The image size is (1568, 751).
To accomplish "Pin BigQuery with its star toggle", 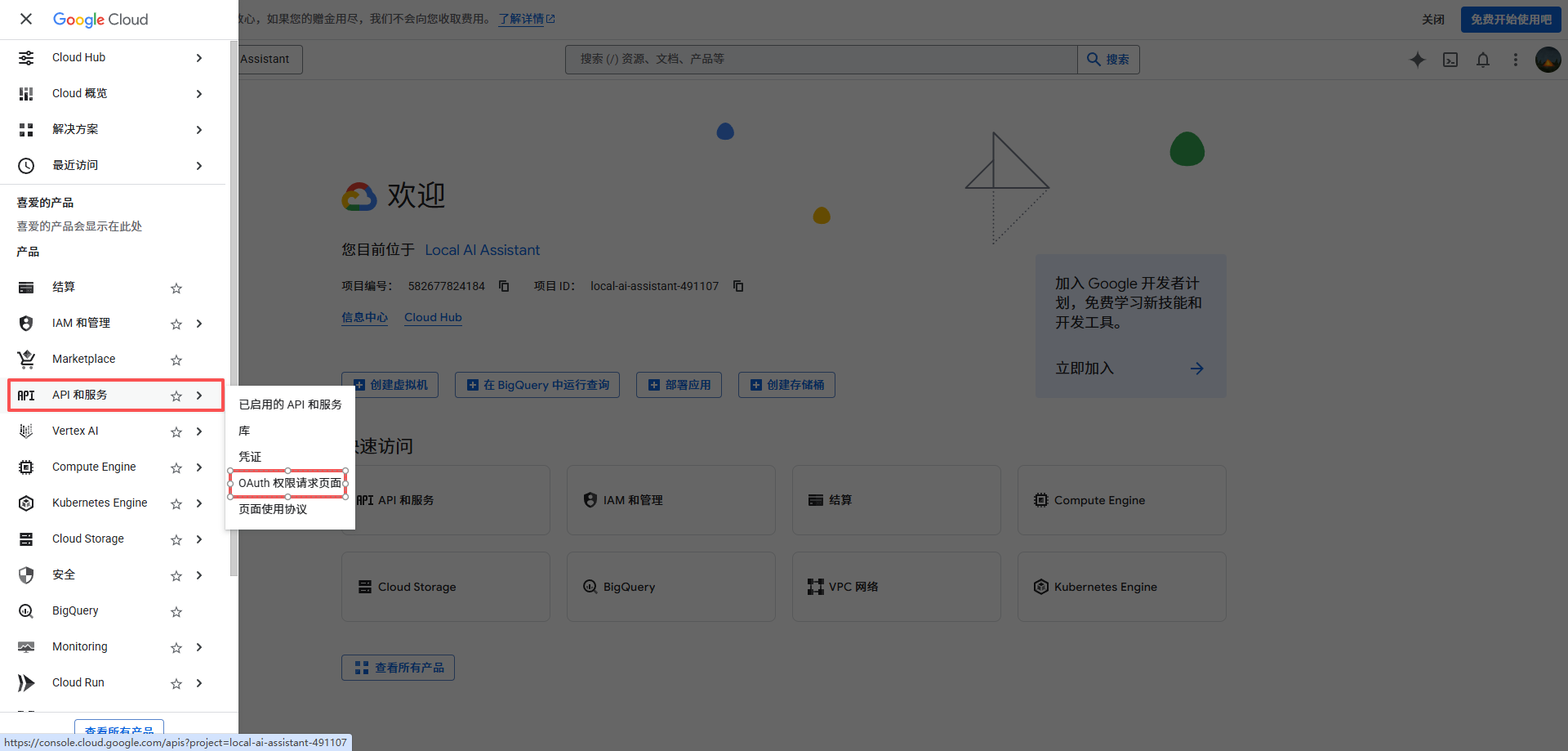I will [176, 612].
